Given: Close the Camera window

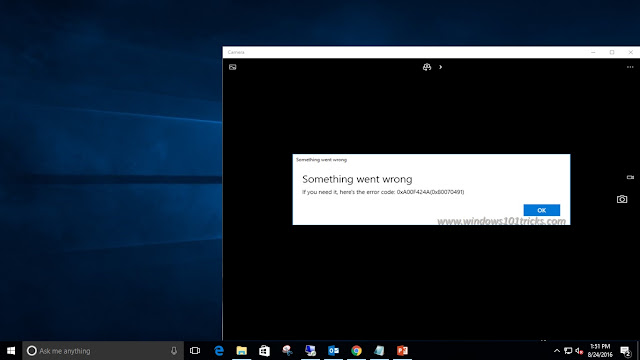Looking at the screenshot, I should click(631, 52).
